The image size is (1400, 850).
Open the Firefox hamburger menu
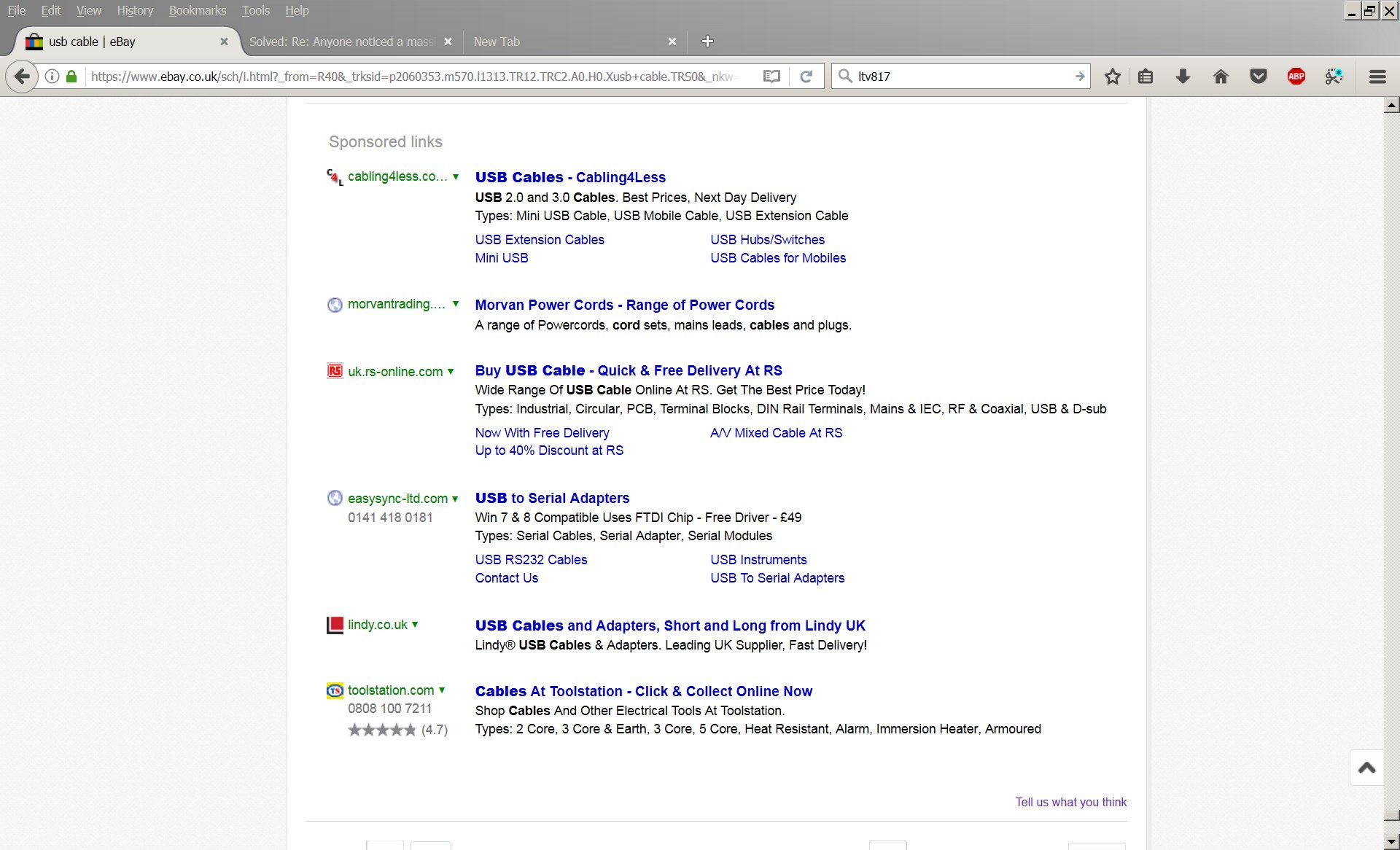1377,76
